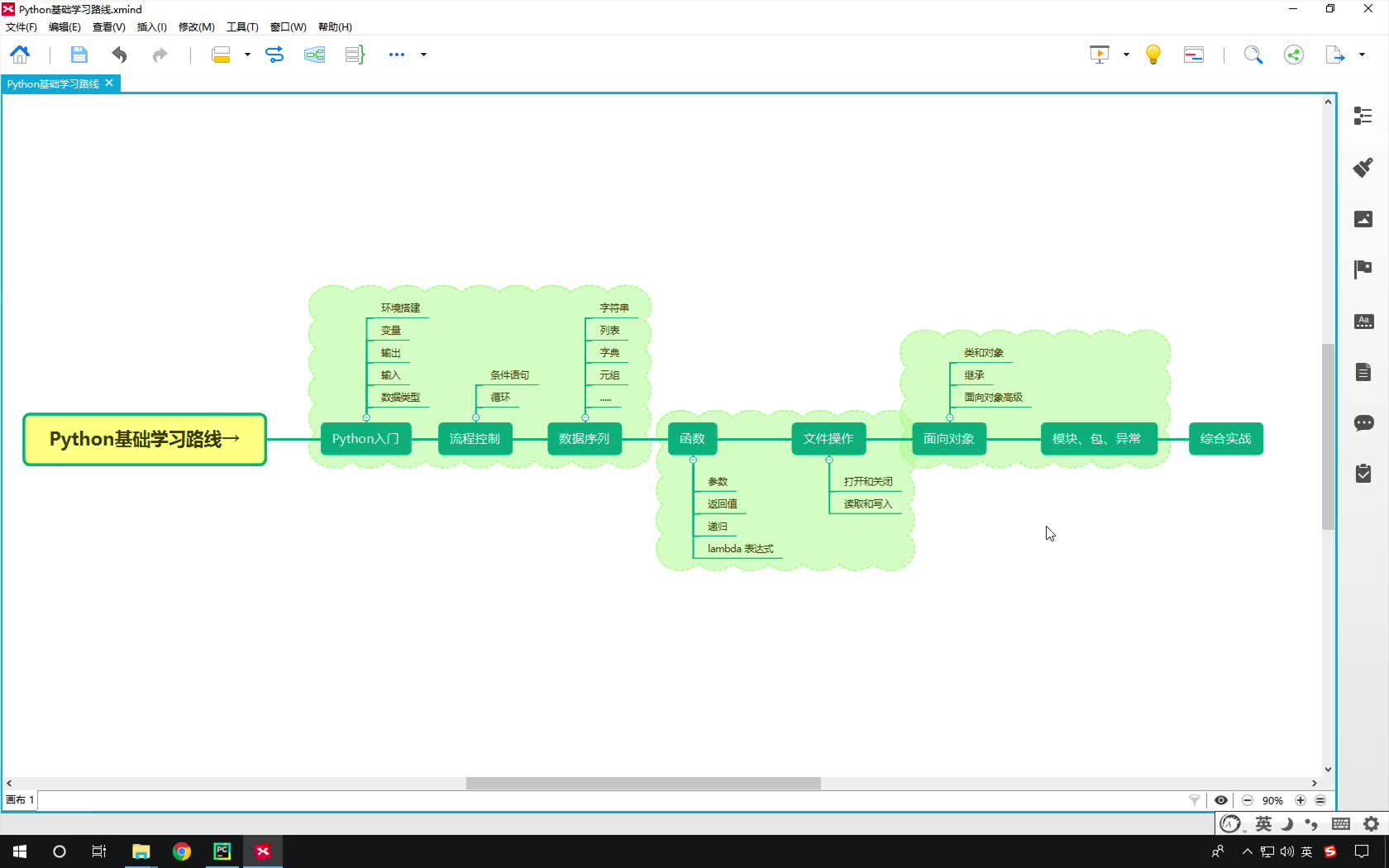Open the topic insert dropdown arrow
The width and height of the screenshot is (1389, 868).
247,55
